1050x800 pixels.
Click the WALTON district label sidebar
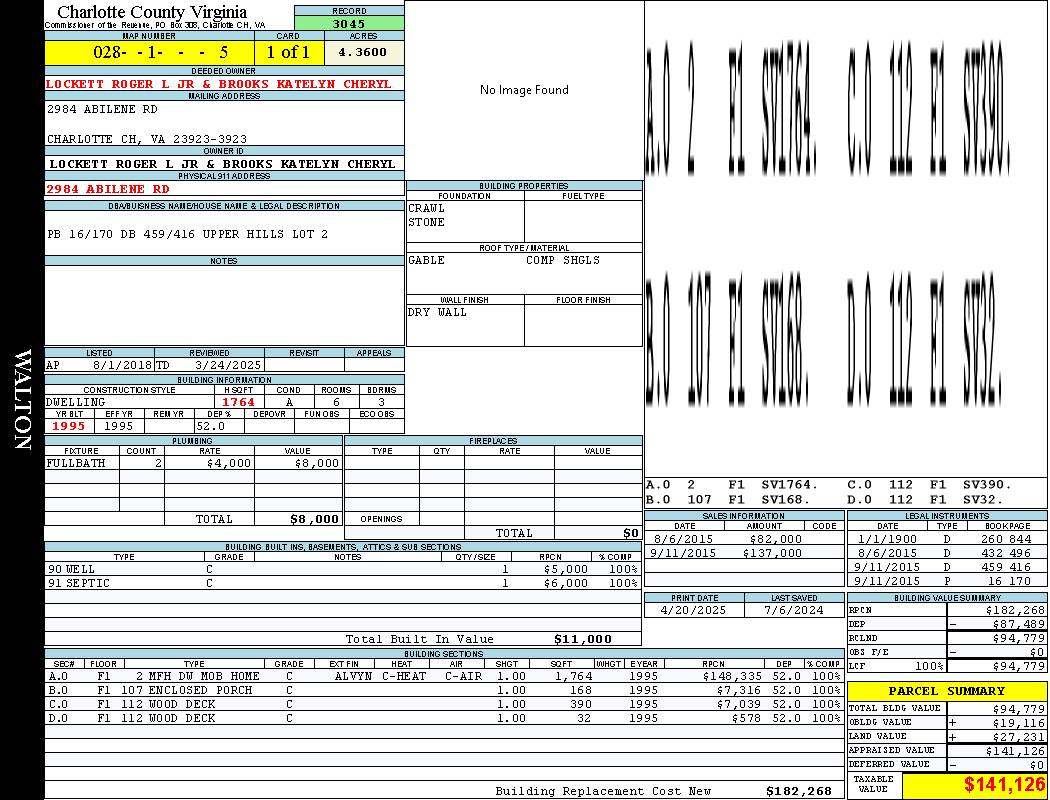(23, 400)
